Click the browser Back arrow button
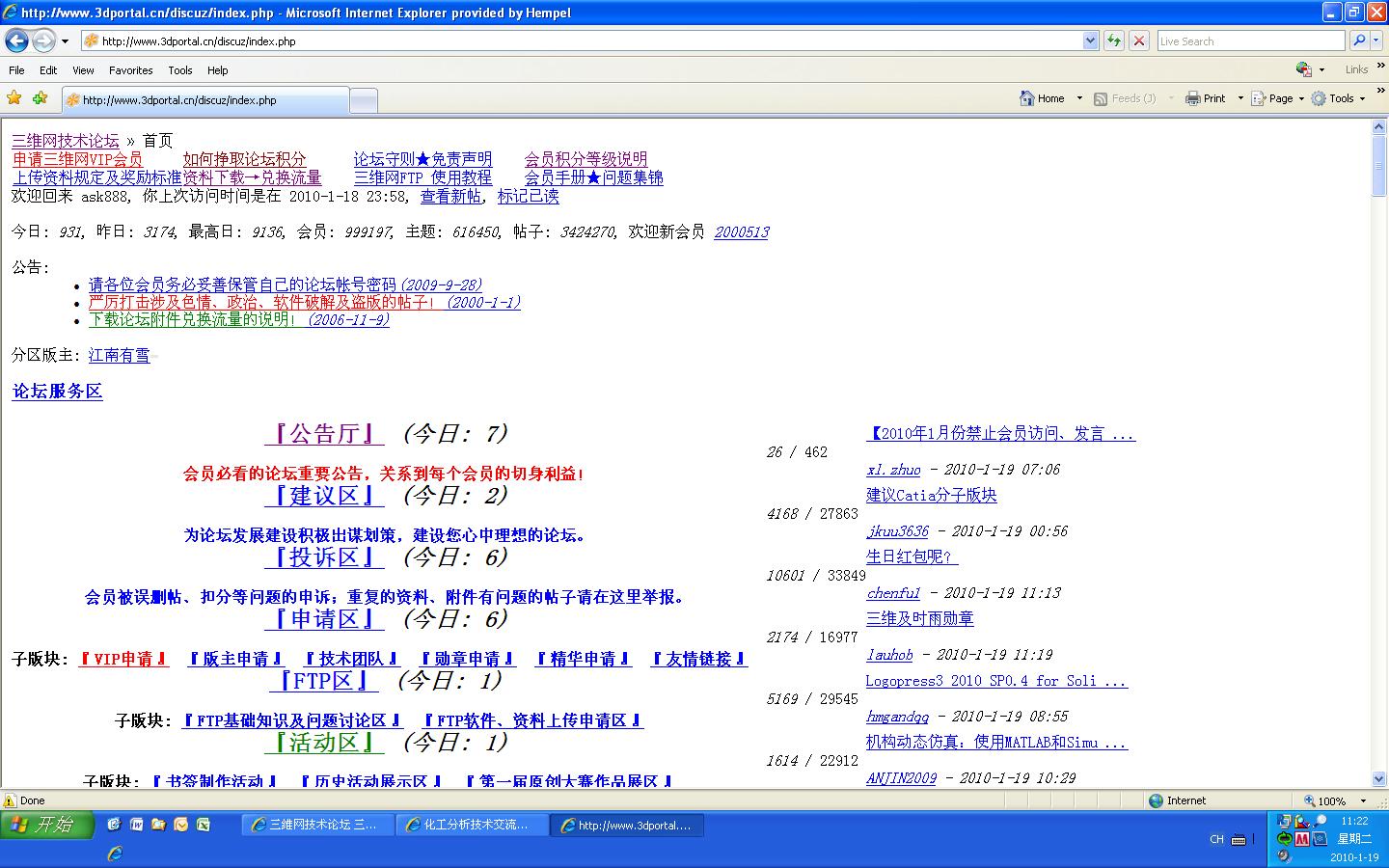 pos(16,41)
